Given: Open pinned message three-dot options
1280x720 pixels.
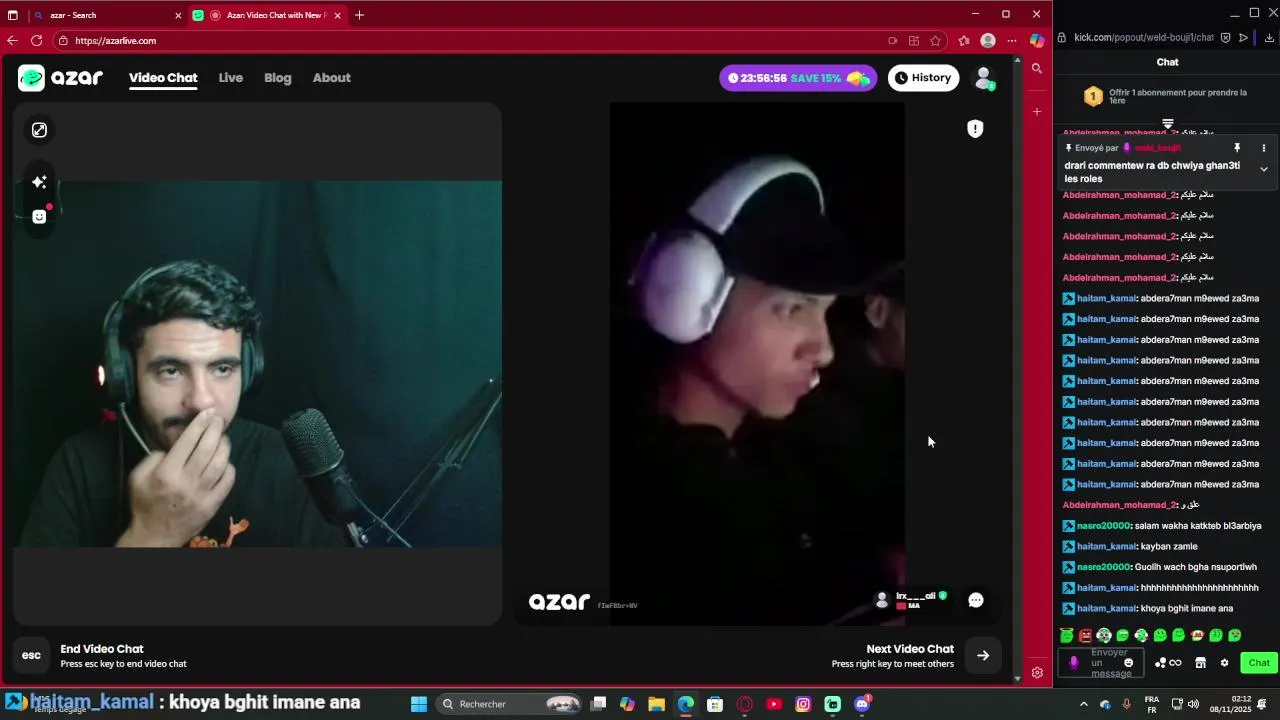Looking at the screenshot, I should [x=1264, y=148].
